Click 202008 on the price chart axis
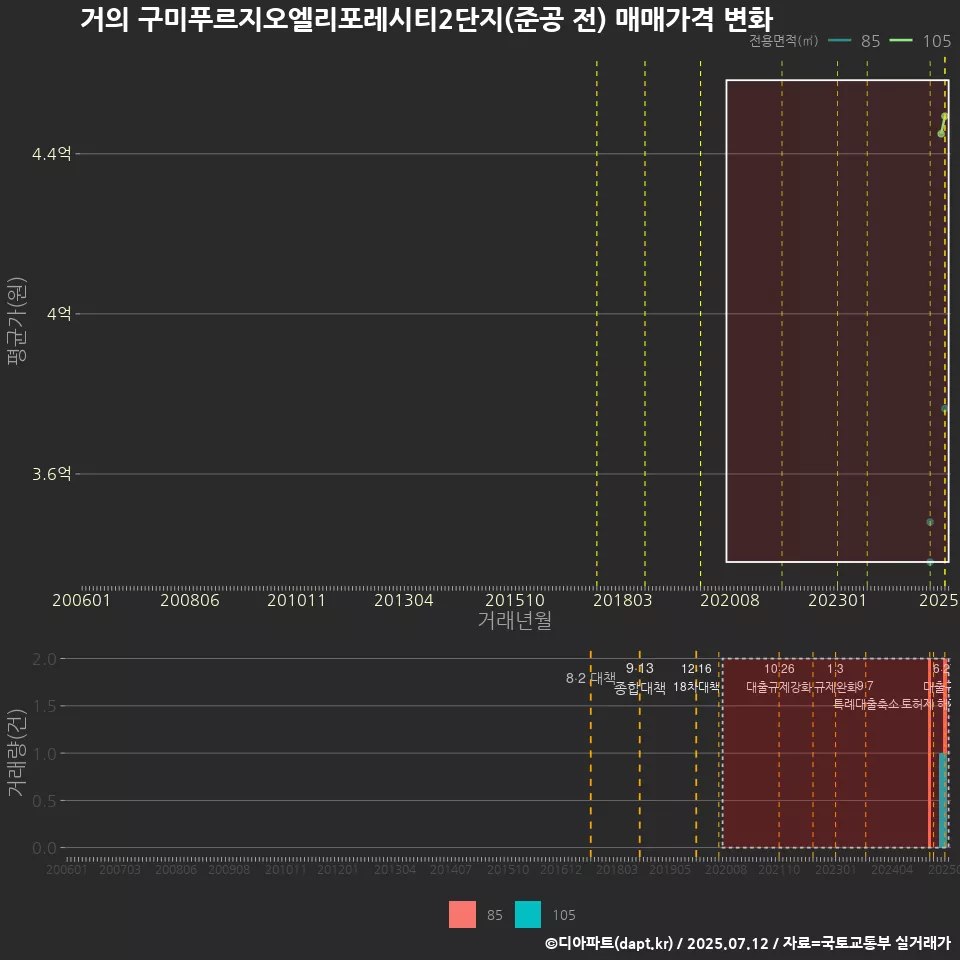960x960 pixels. click(730, 600)
